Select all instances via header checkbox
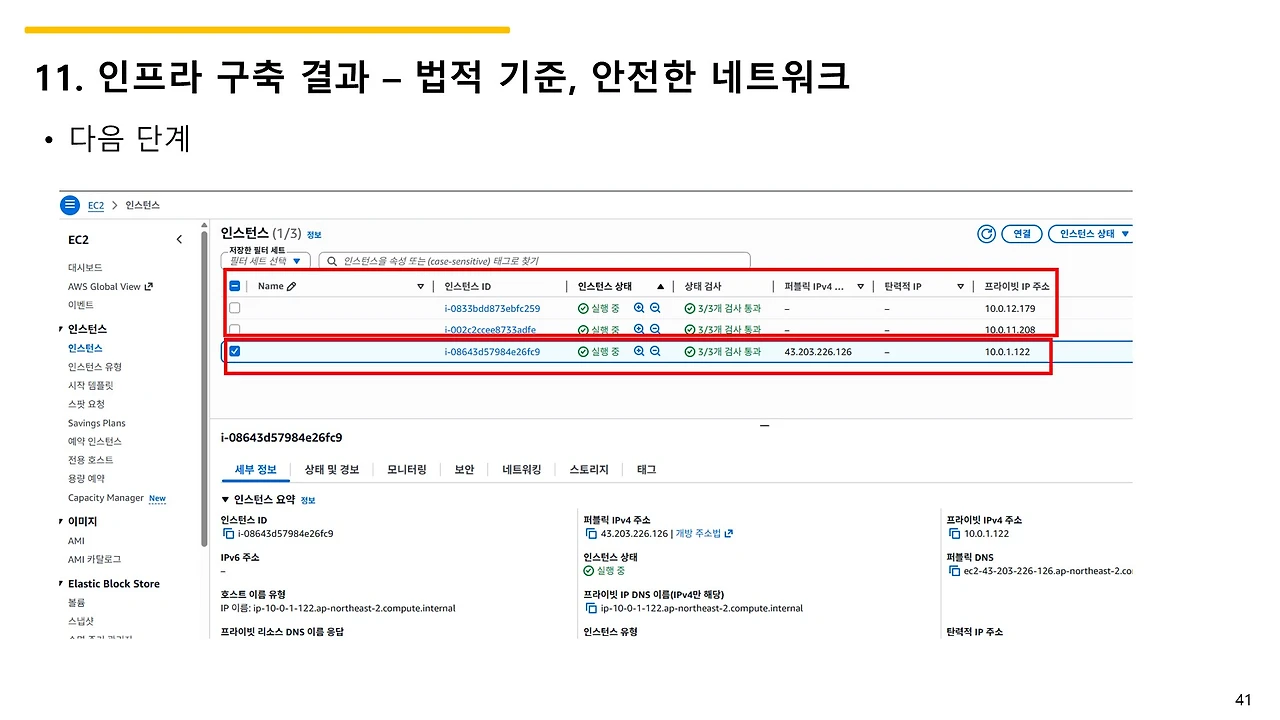This screenshot has width=1280, height=720. [235, 286]
